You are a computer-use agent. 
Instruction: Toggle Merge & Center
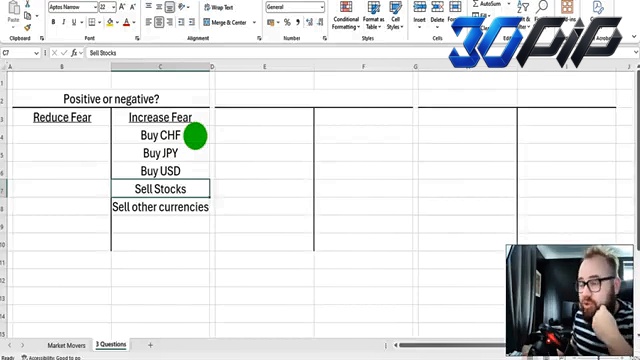[225, 22]
